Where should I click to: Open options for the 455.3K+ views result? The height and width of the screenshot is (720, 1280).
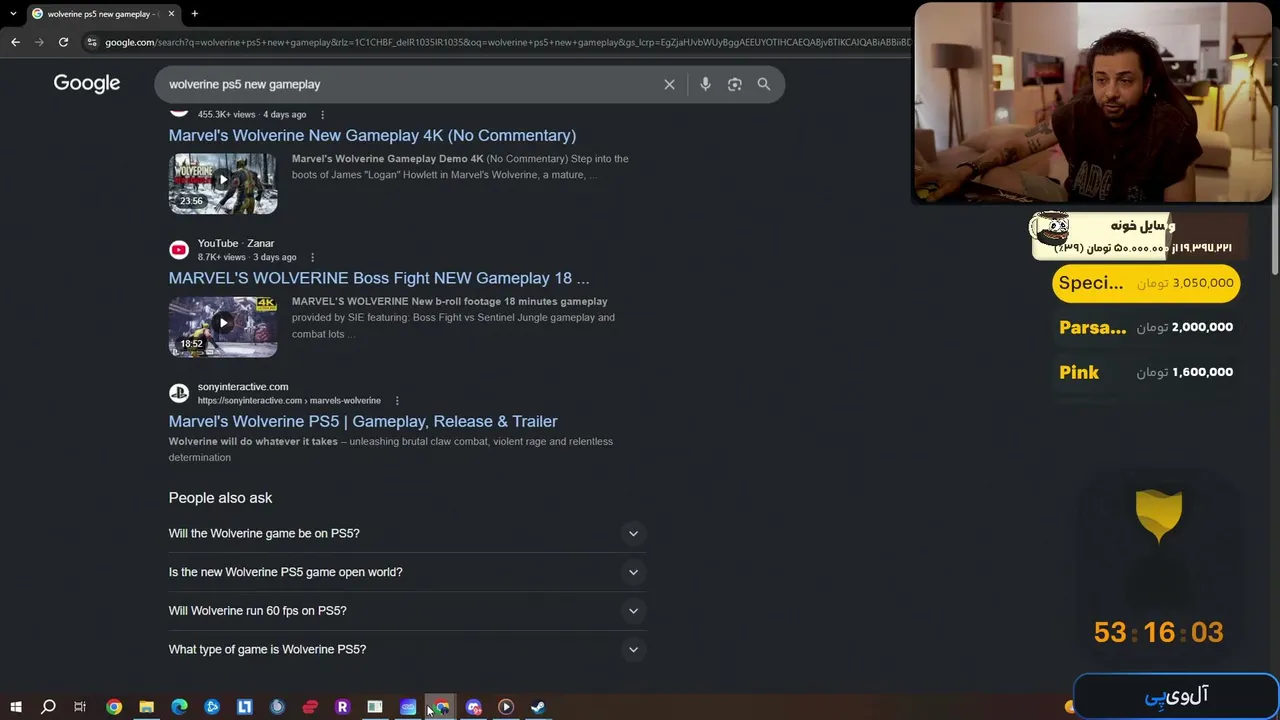[x=322, y=115]
